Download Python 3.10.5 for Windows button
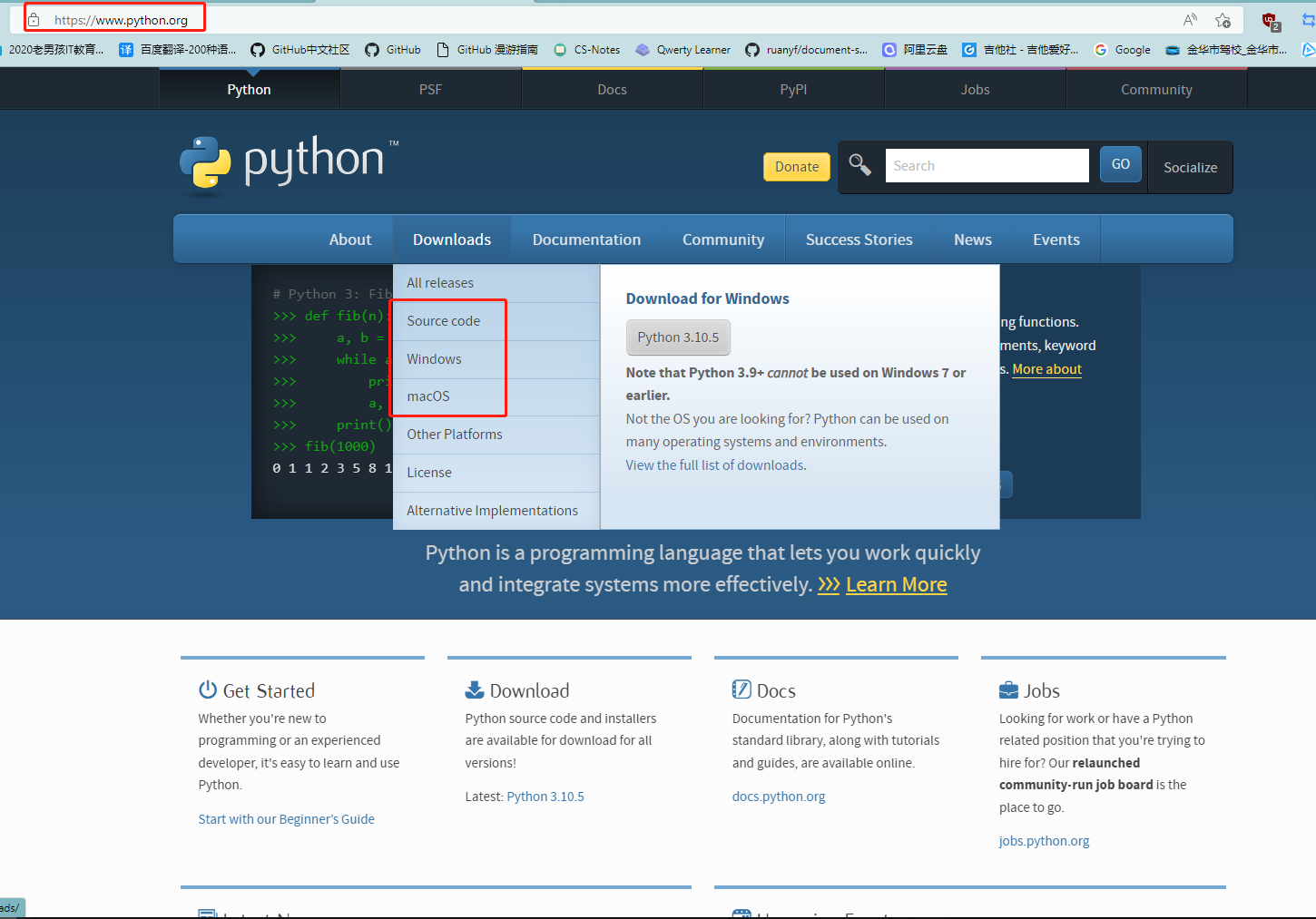This screenshot has height=919, width=1316. 678,337
